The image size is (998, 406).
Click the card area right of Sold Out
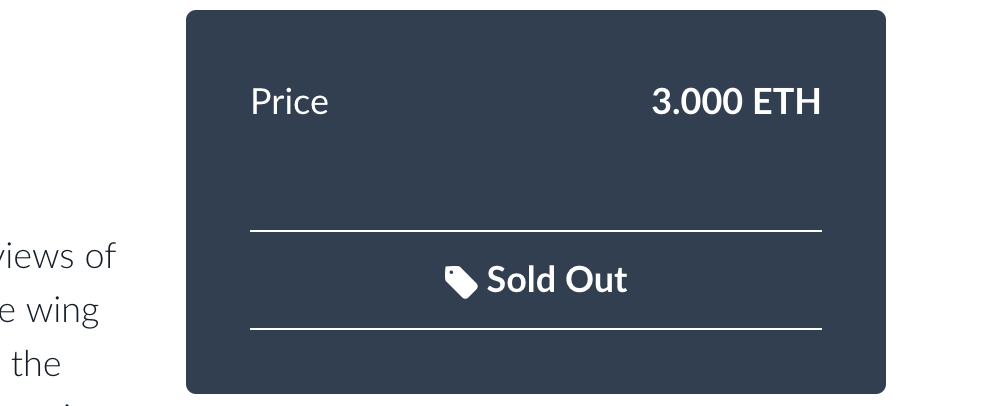click(x=726, y=280)
